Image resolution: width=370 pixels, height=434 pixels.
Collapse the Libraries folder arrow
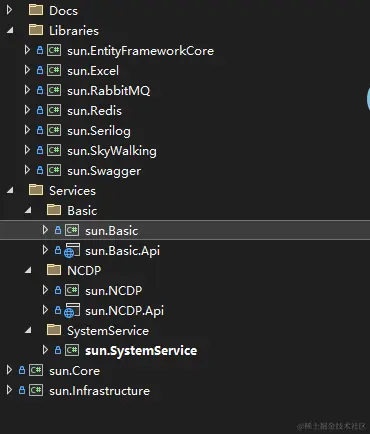click(x=10, y=30)
